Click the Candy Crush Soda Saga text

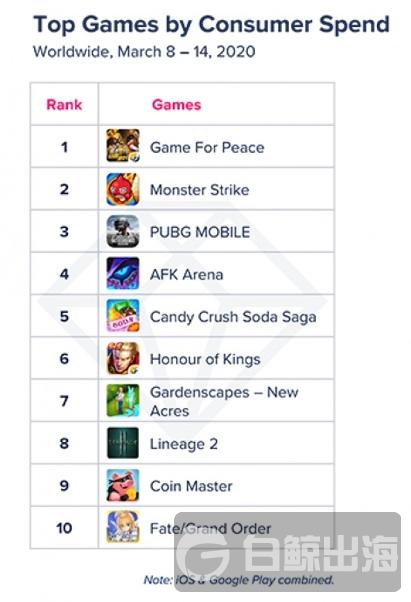233,317
